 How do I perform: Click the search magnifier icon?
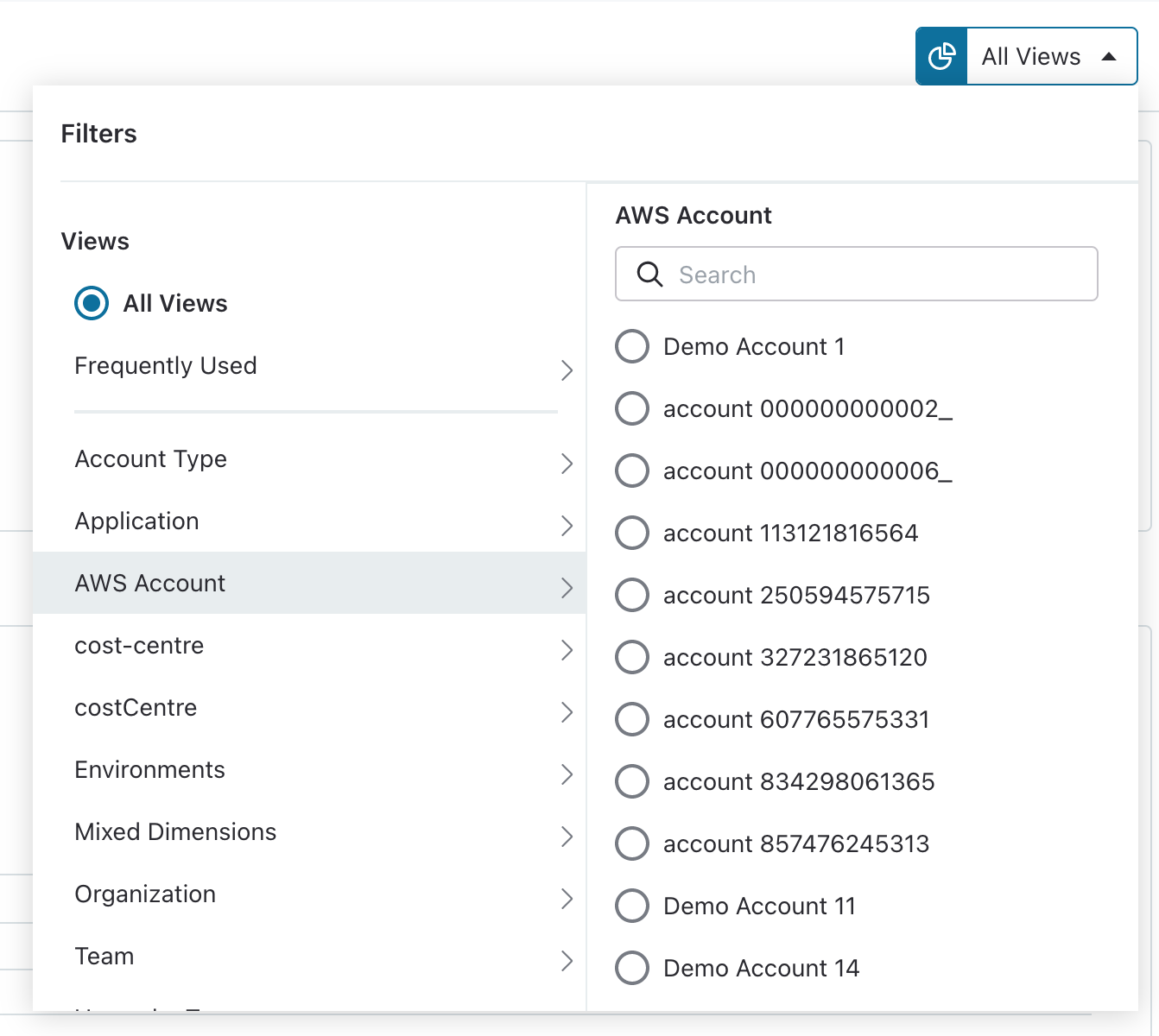(649, 275)
